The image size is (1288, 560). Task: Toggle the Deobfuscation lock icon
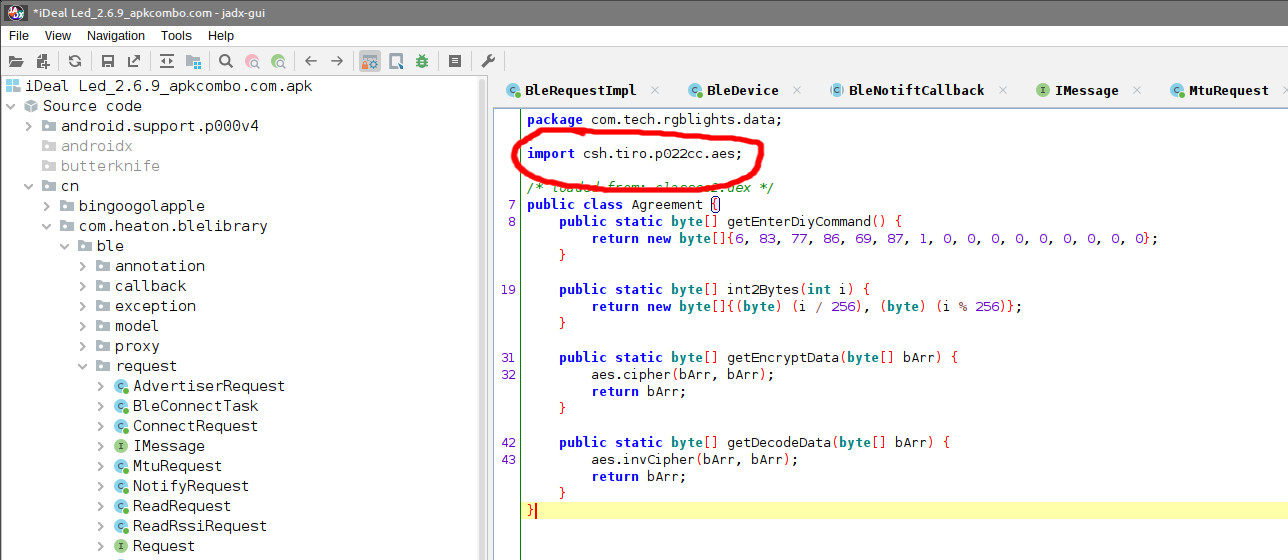pos(370,61)
